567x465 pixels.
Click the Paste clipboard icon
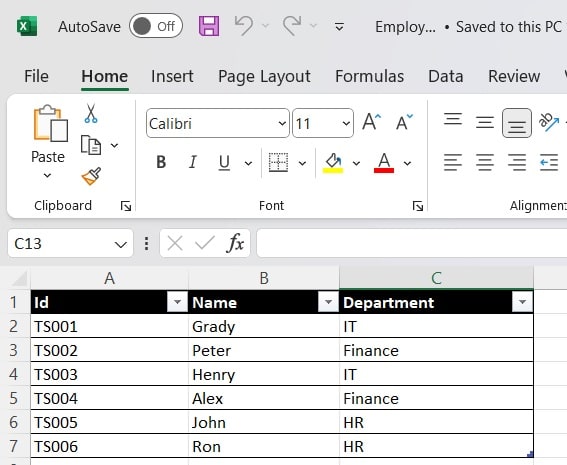coord(50,123)
